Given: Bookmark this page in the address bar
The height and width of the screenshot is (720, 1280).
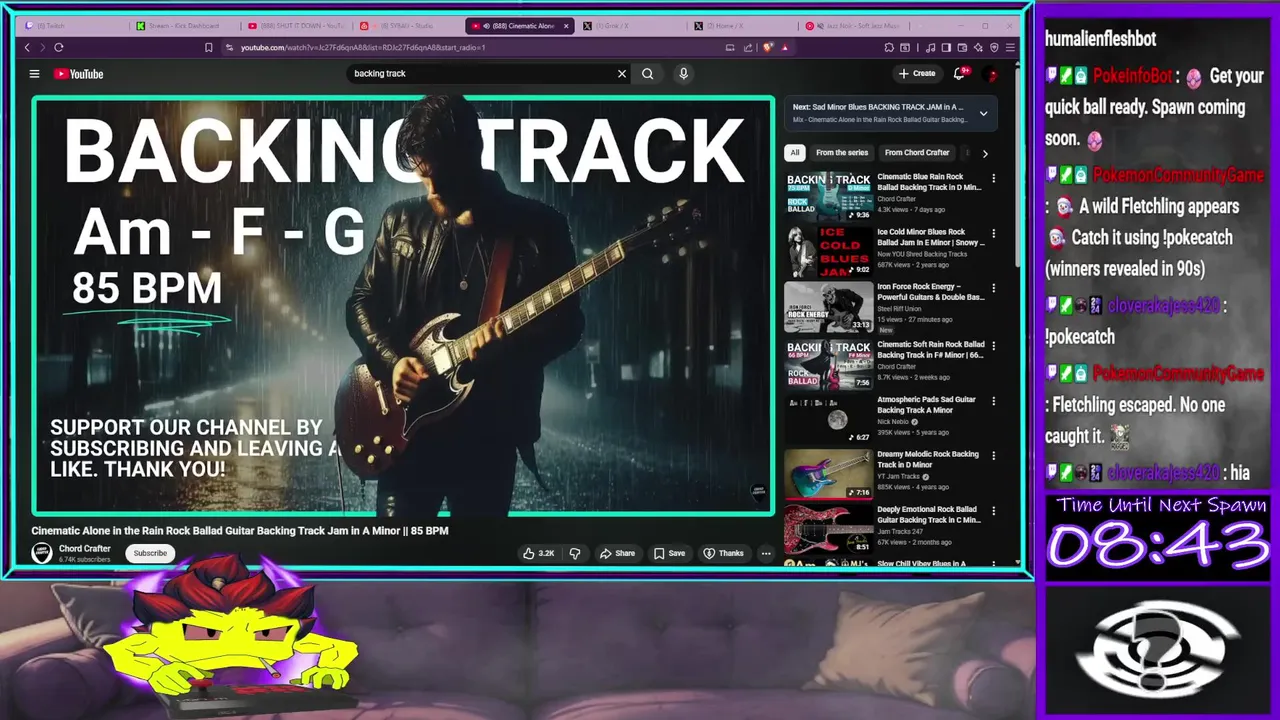Looking at the screenshot, I should [208, 47].
